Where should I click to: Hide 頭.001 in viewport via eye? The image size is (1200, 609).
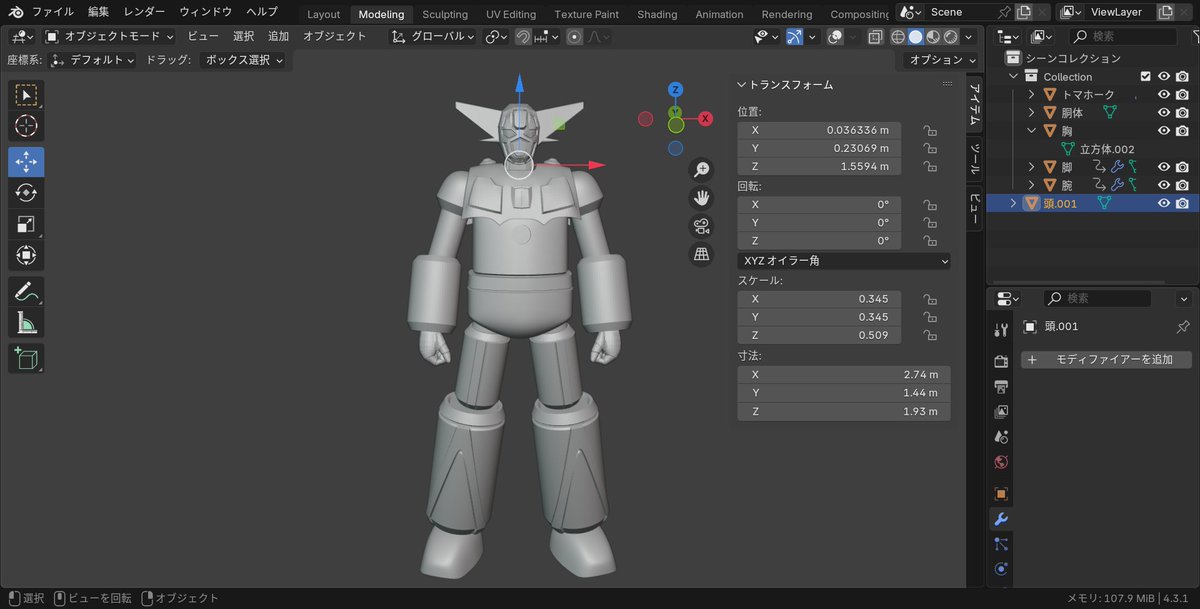1164,203
